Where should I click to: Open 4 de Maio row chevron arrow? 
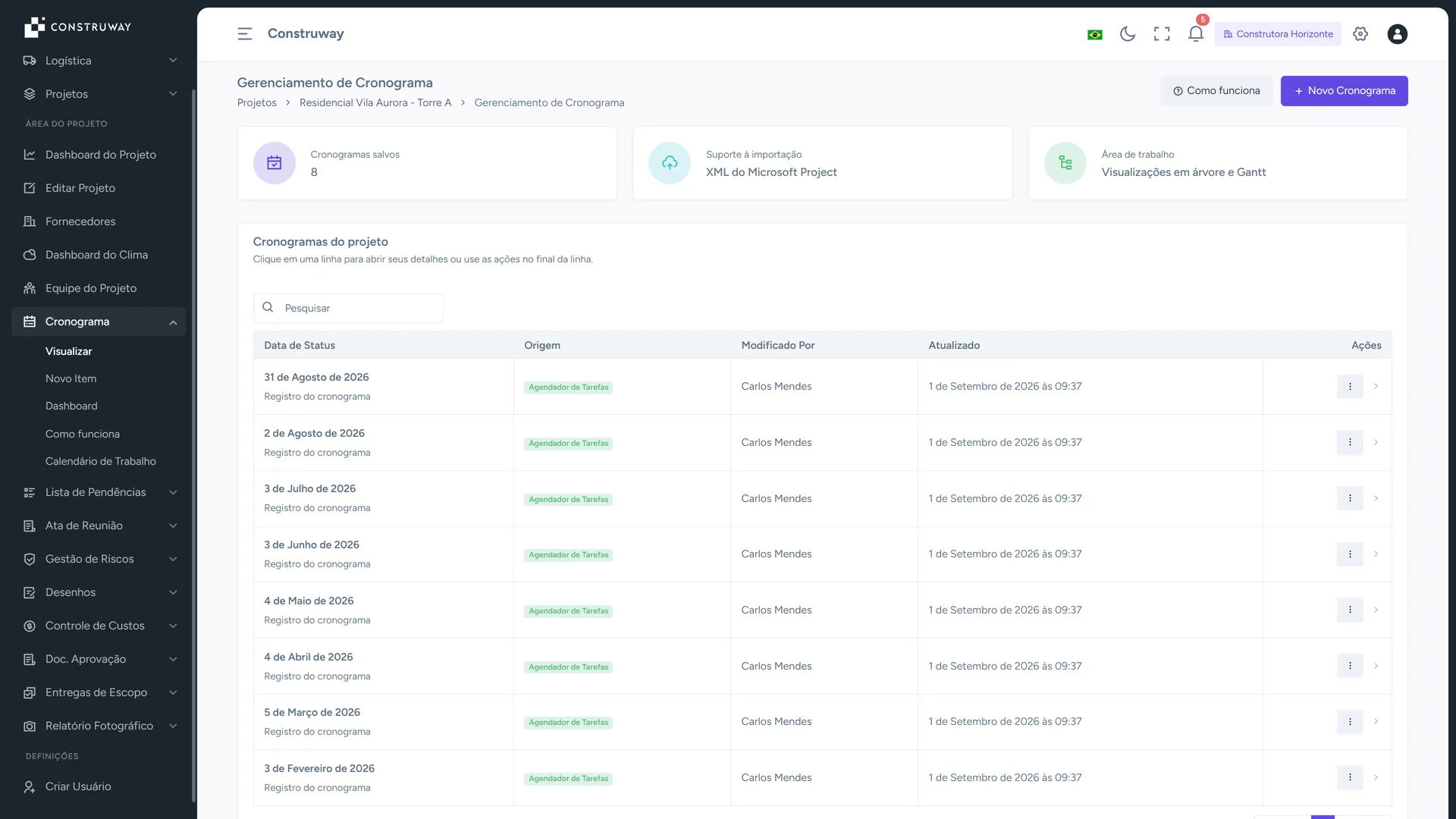point(1376,610)
